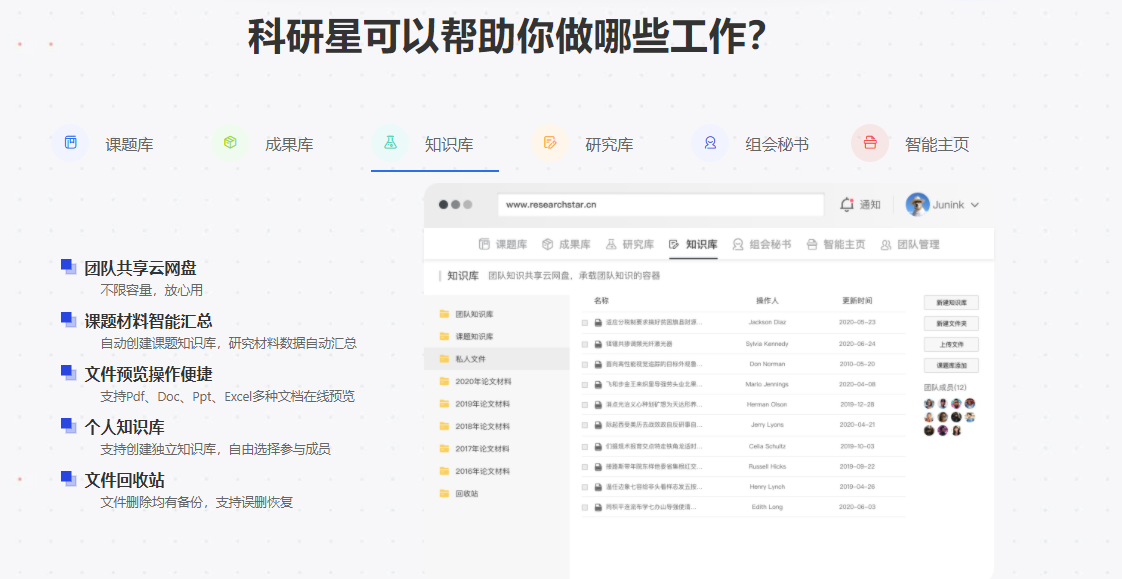Click the name Henry Lynch
Screen dimensions: 1122x579
pyautogui.click(x=767, y=487)
